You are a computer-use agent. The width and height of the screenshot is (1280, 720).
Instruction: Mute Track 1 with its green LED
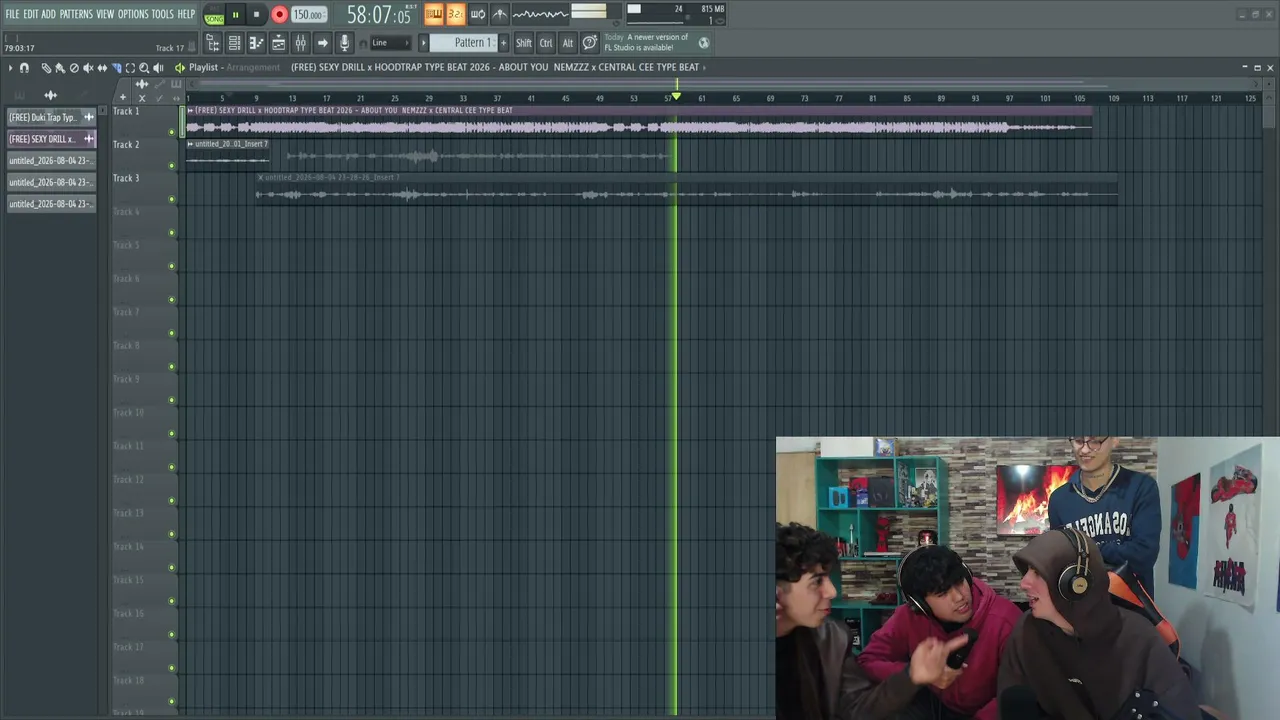tap(172, 132)
